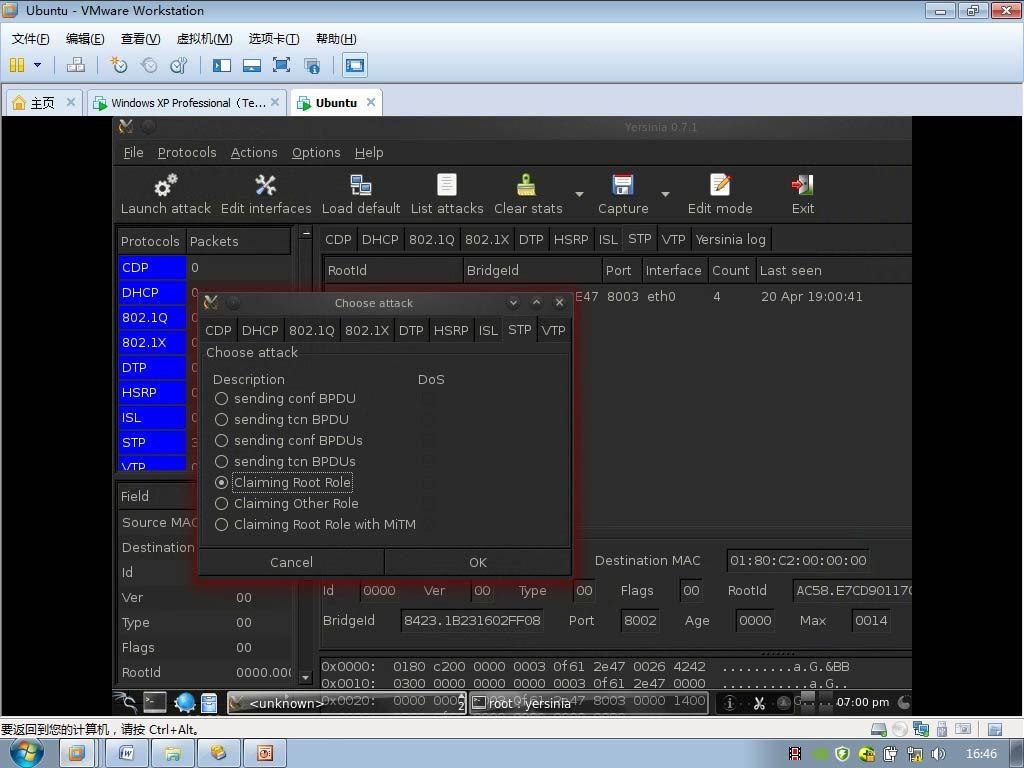Click the Exit icon in Yersinia toolbar
This screenshot has width=1024, height=768.
pos(802,185)
